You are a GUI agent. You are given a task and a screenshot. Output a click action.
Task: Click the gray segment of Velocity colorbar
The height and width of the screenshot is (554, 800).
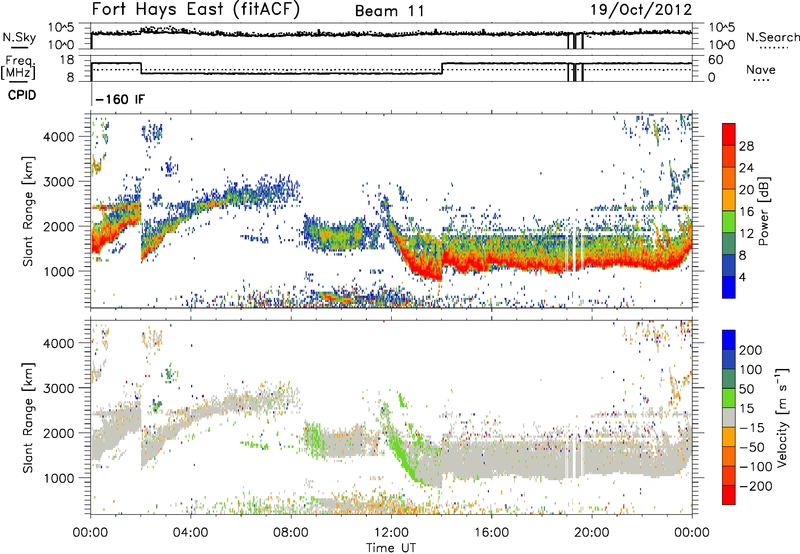click(x=729, y=417)
